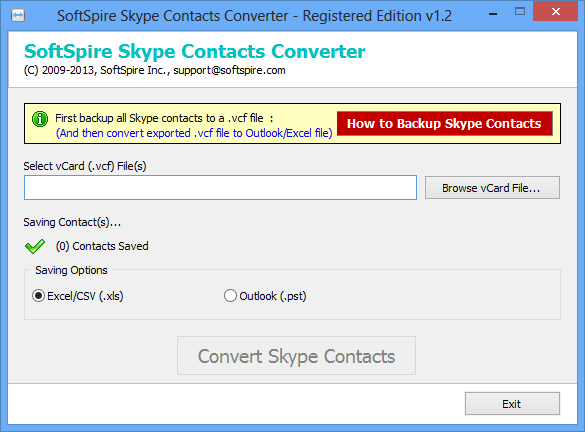Click the green info icon

point(40,119)
